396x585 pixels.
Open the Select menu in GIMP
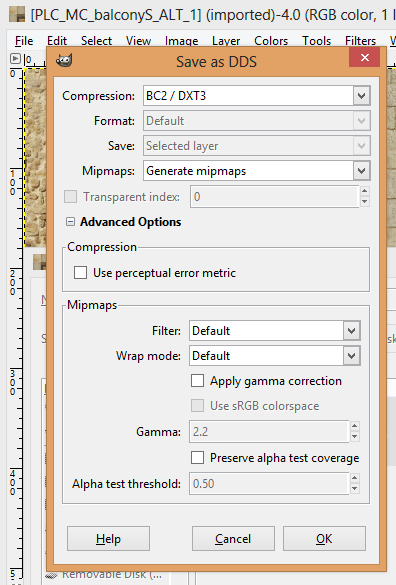pyautogui.click(x=96, y=40)
